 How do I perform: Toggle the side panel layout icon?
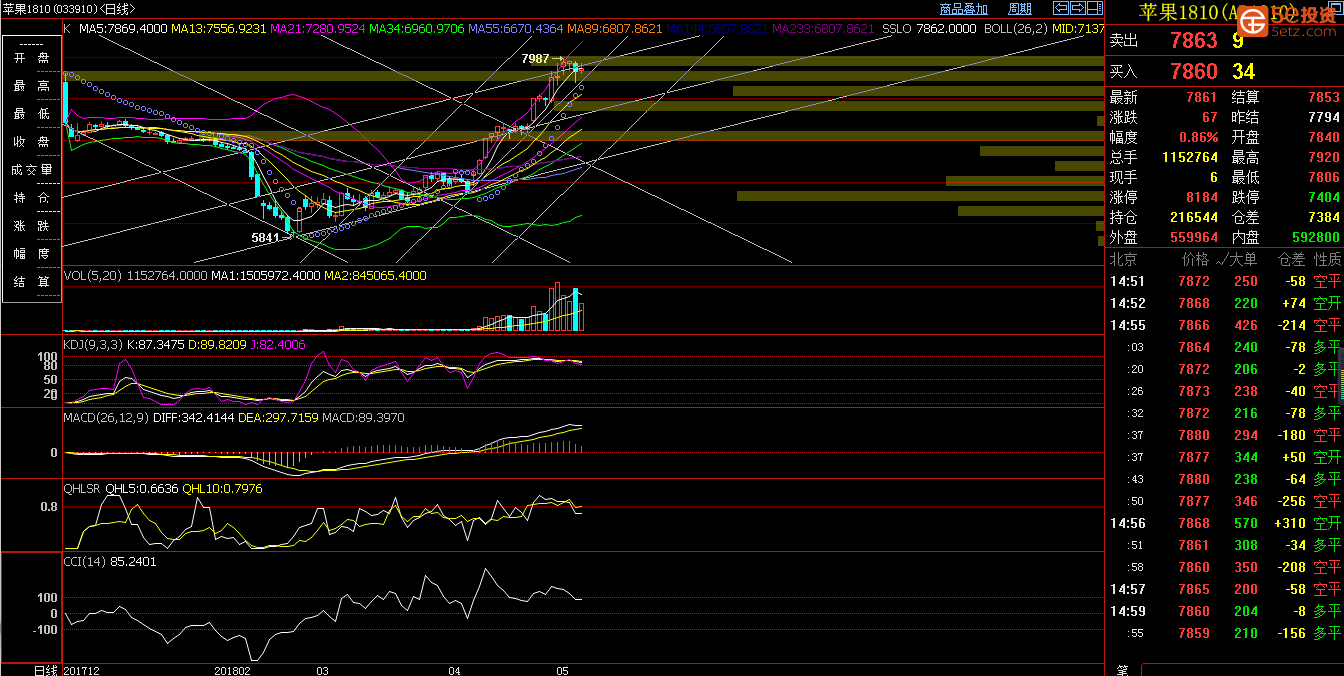click(1094, 9)
